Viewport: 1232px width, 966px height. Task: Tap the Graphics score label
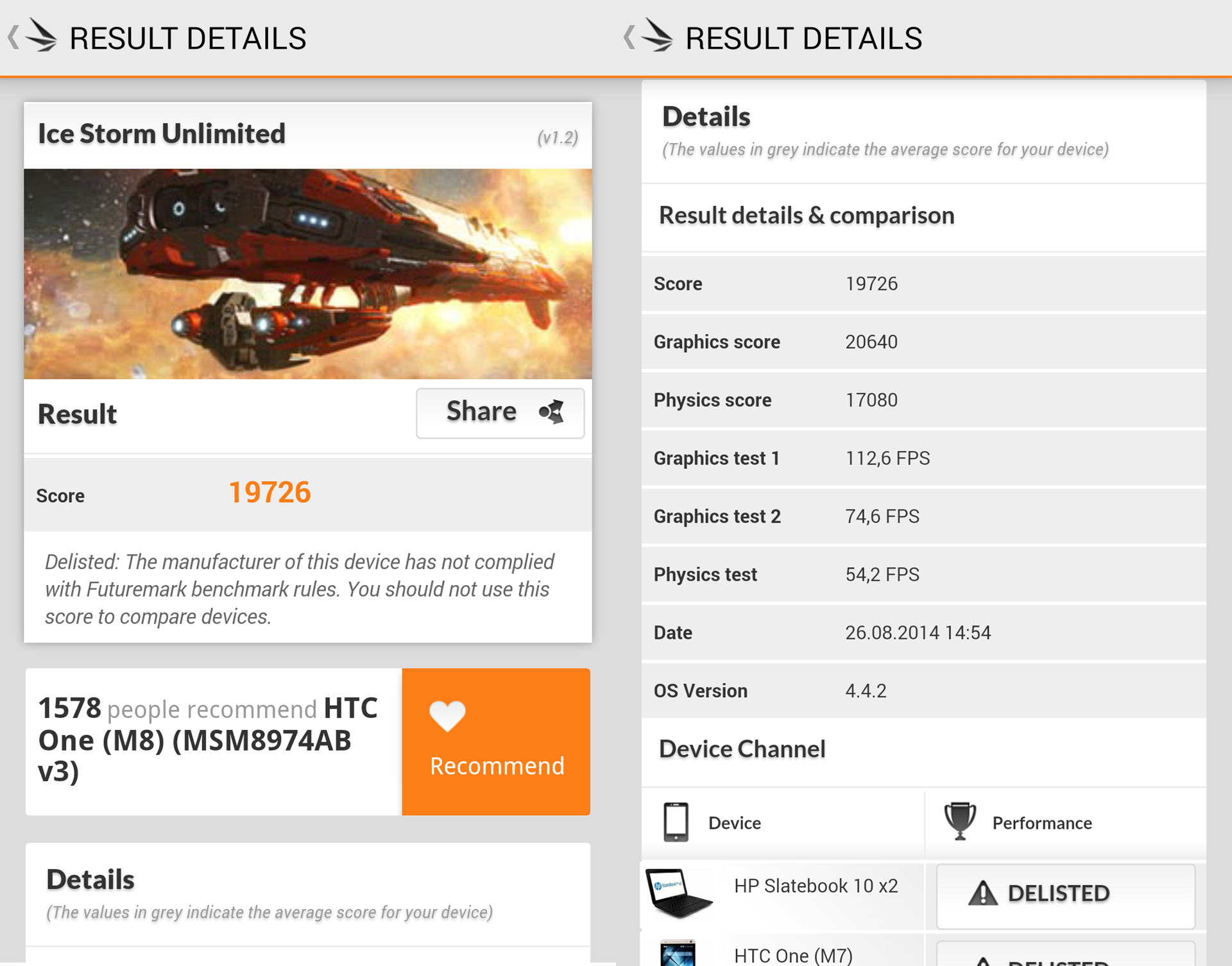click(717, 342)
